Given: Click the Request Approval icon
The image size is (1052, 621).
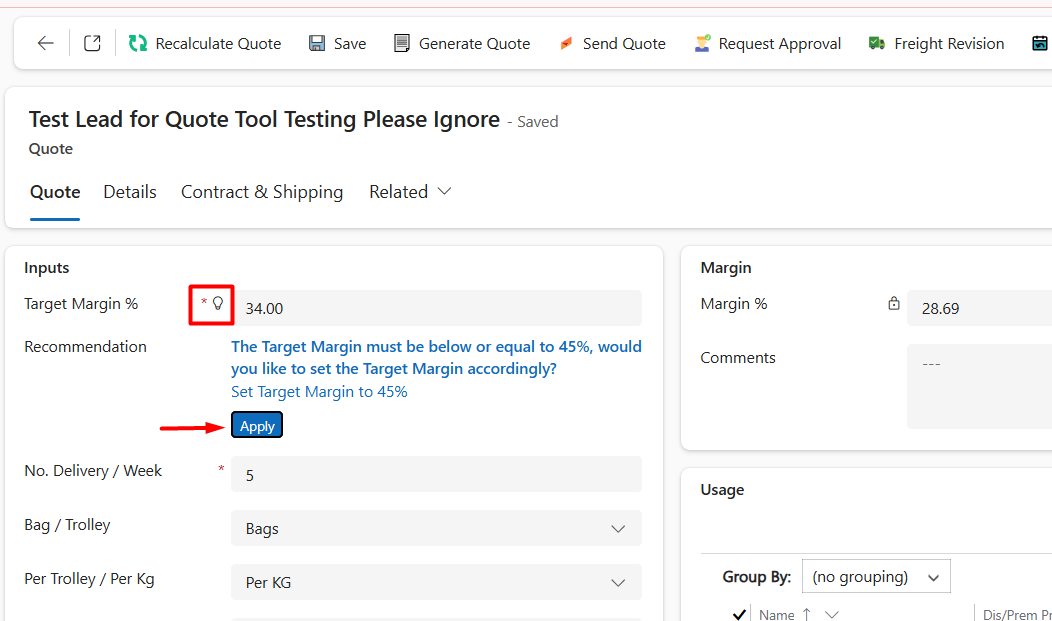Looking at the screenshot, I should [702, 44].
